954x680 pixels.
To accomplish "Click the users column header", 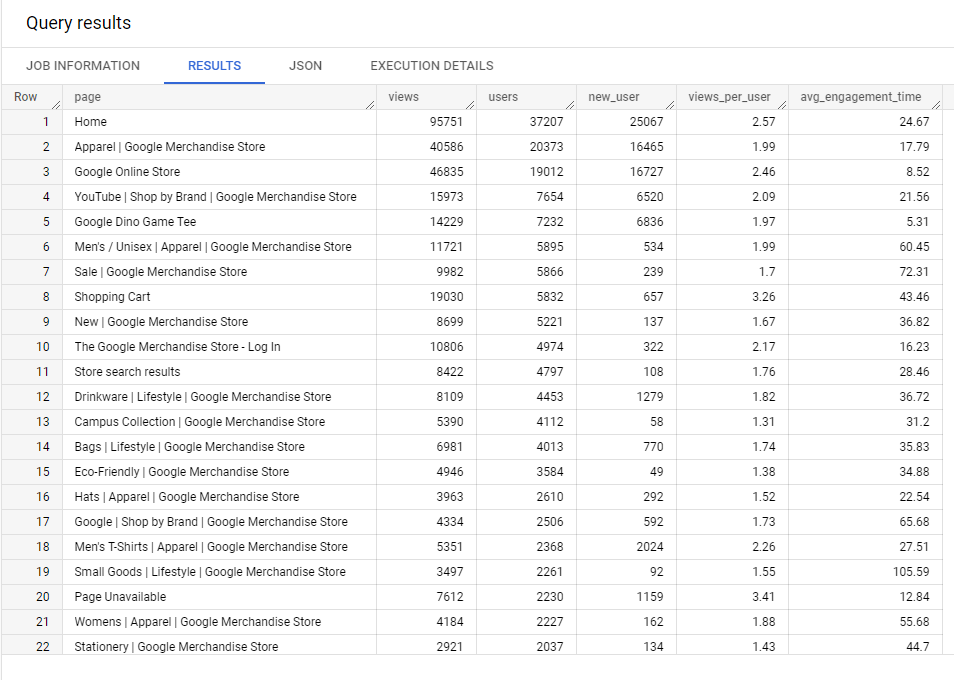I will pyautogui.click(x=526, y=97).
